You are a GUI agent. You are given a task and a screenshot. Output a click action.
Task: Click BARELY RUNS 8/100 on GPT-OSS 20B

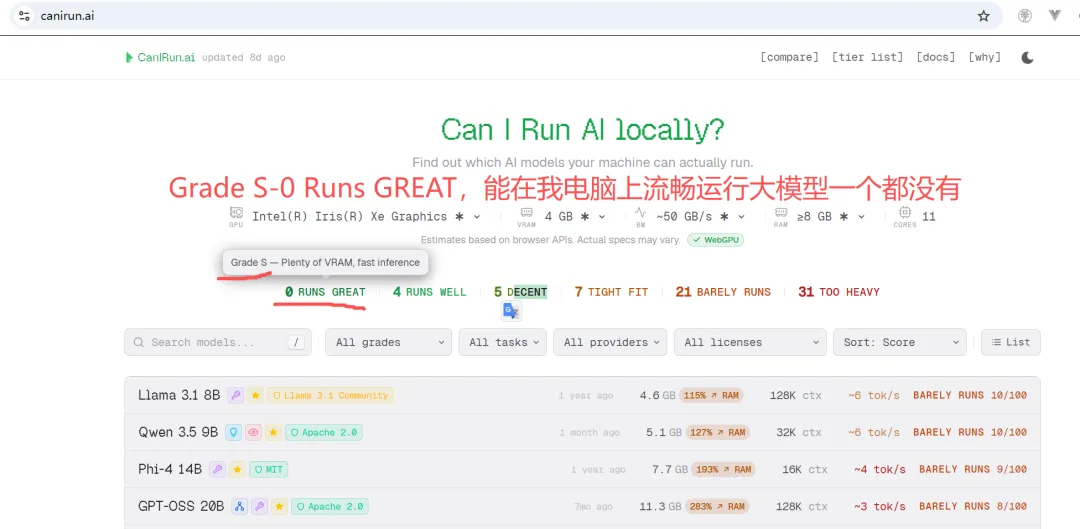973,507
